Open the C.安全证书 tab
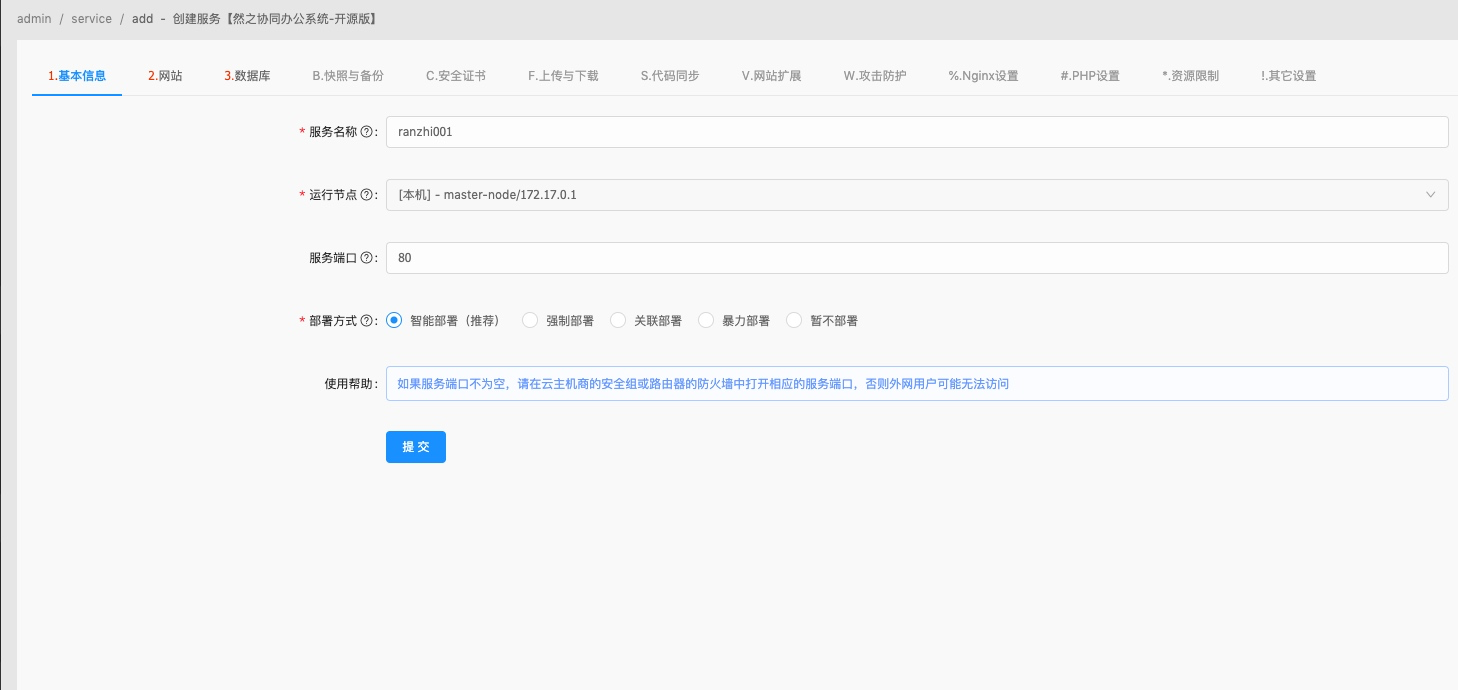Screen dimensions: 1458x690 pyautogui.click(x=455, y=75)
